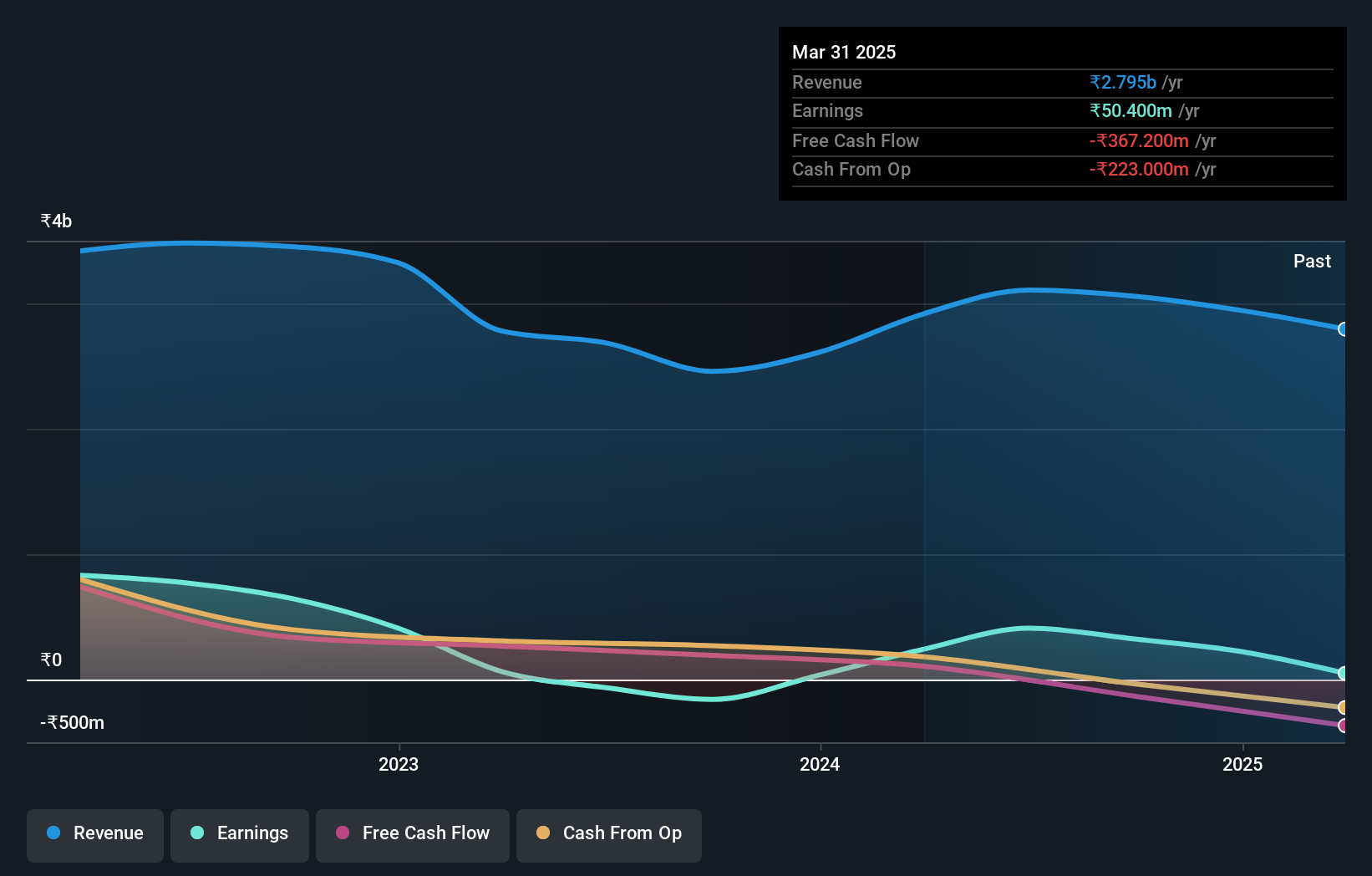Click the ₹4b y-axis label

[56, 221]
